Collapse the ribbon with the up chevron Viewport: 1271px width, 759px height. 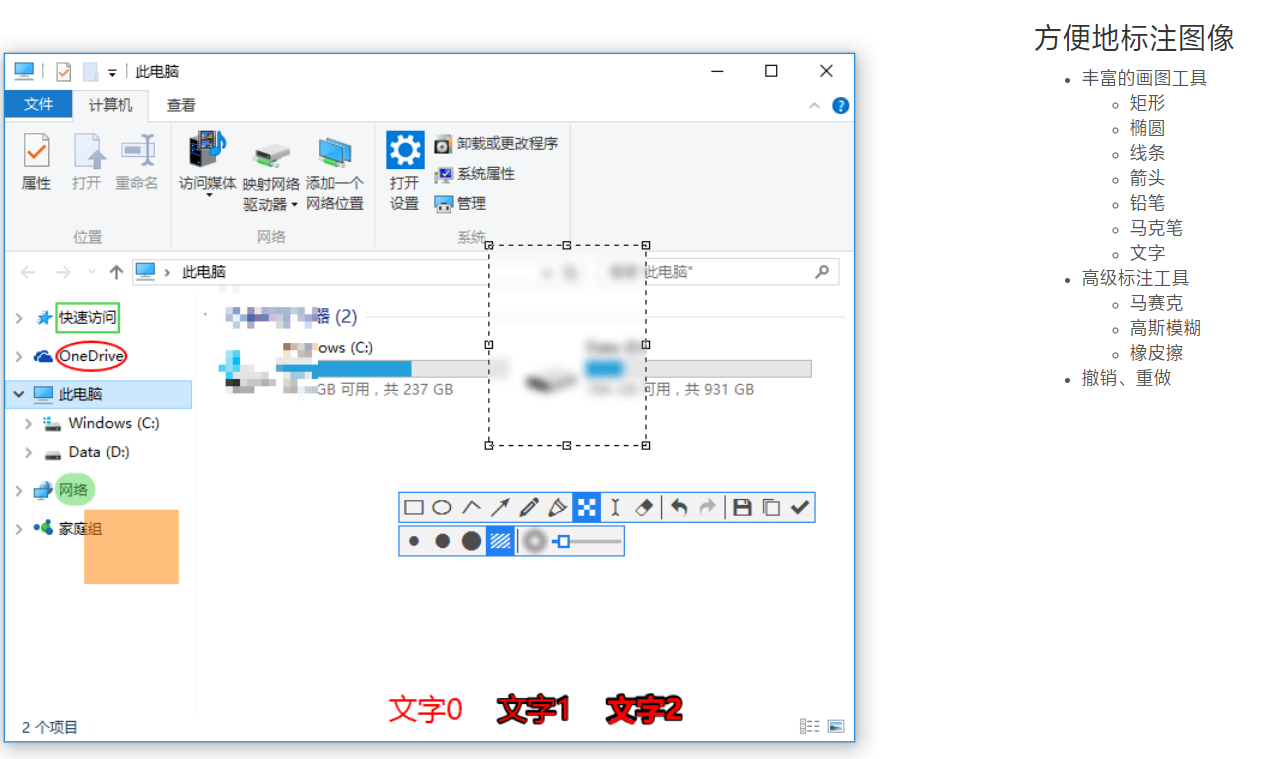(x=814, y=106)
